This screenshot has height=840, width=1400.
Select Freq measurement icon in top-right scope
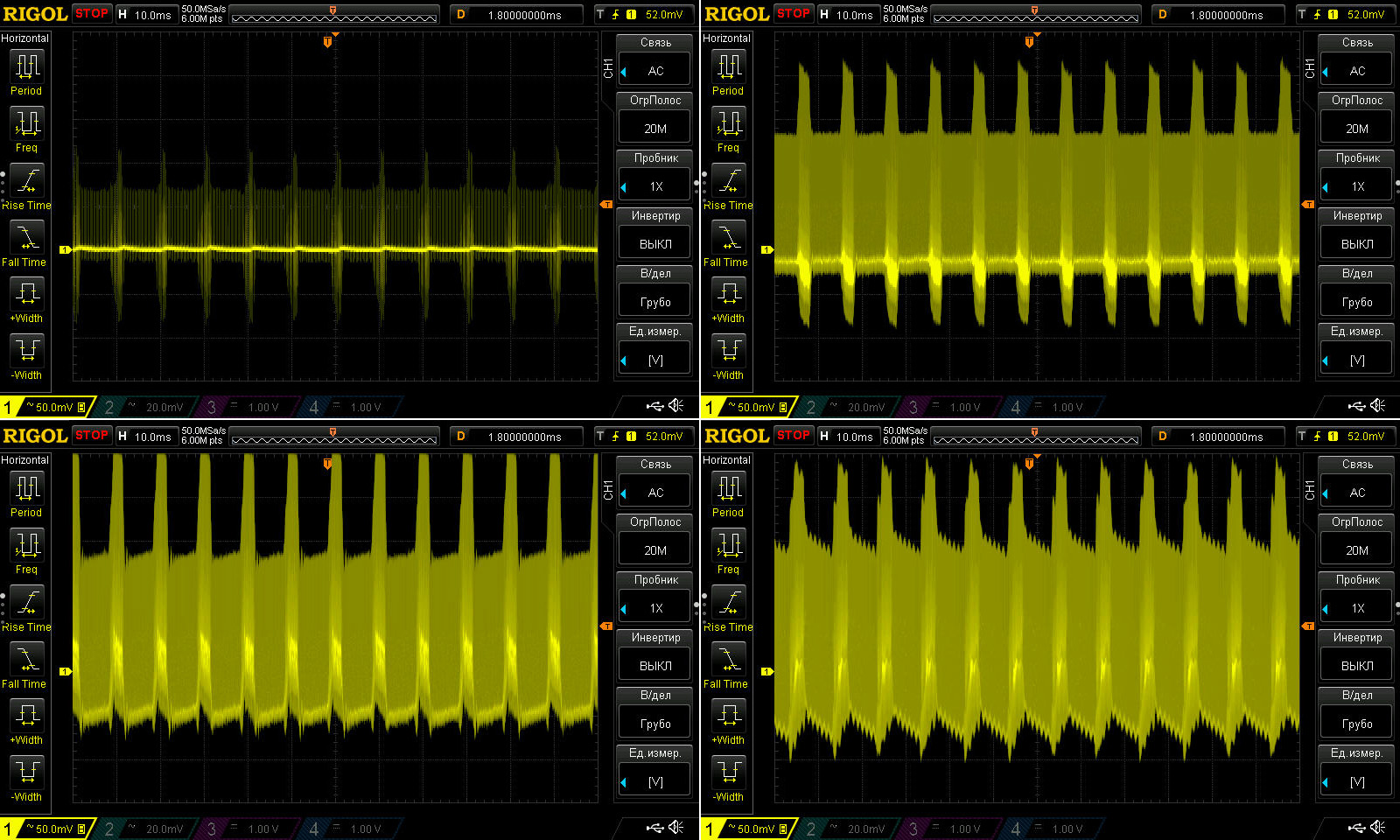pyautogui.click(x=728, y=123)
